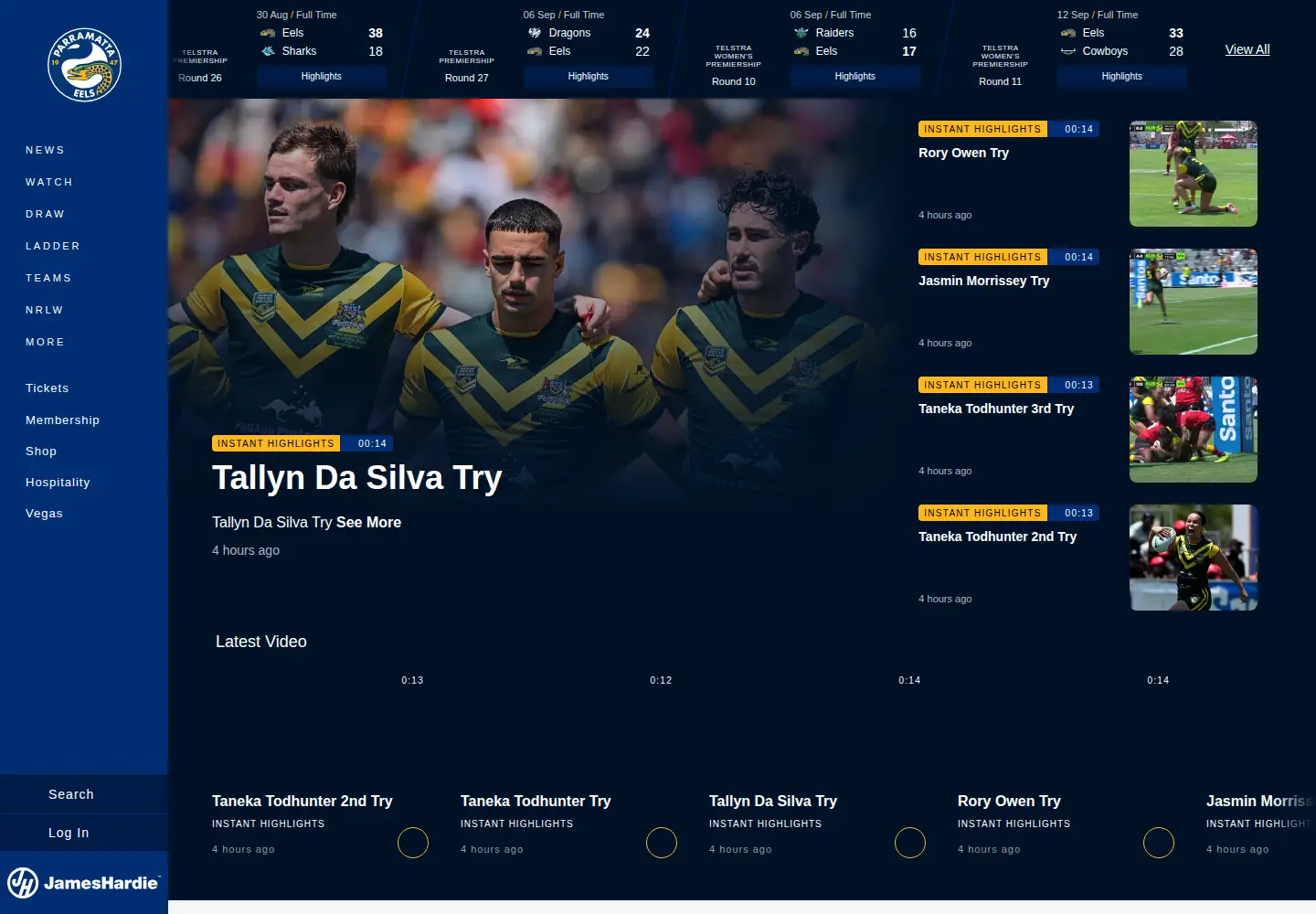The width and height of the screenshot is (1316, 914).
Task: Open Taneka Todhunter Try in Latest Video
Action: (536, 801)
